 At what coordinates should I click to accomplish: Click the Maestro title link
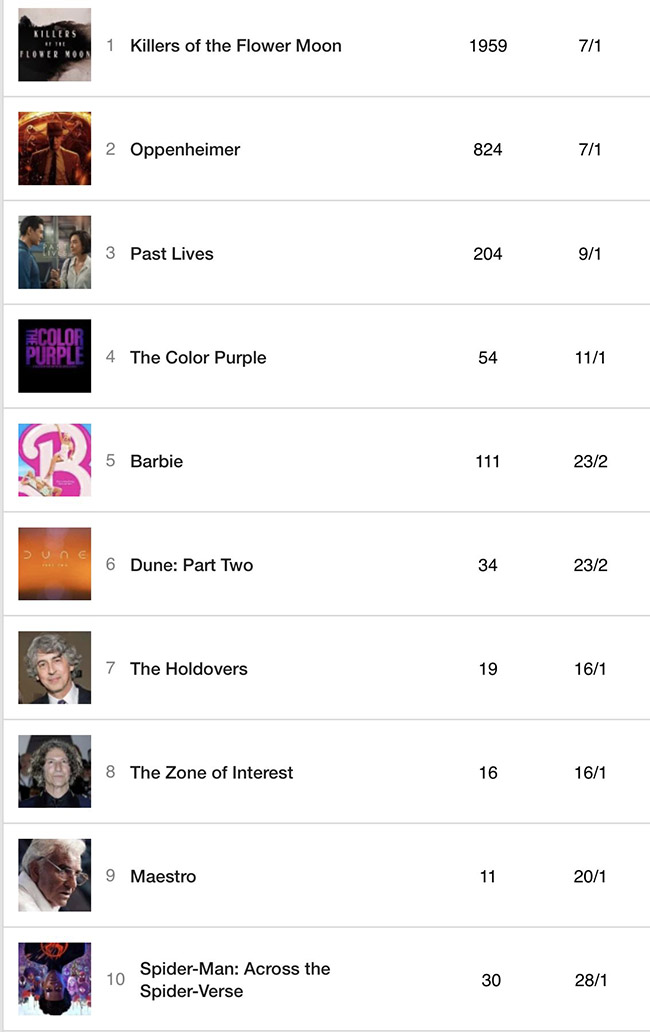pyautogui.click(x=163, y=877)
